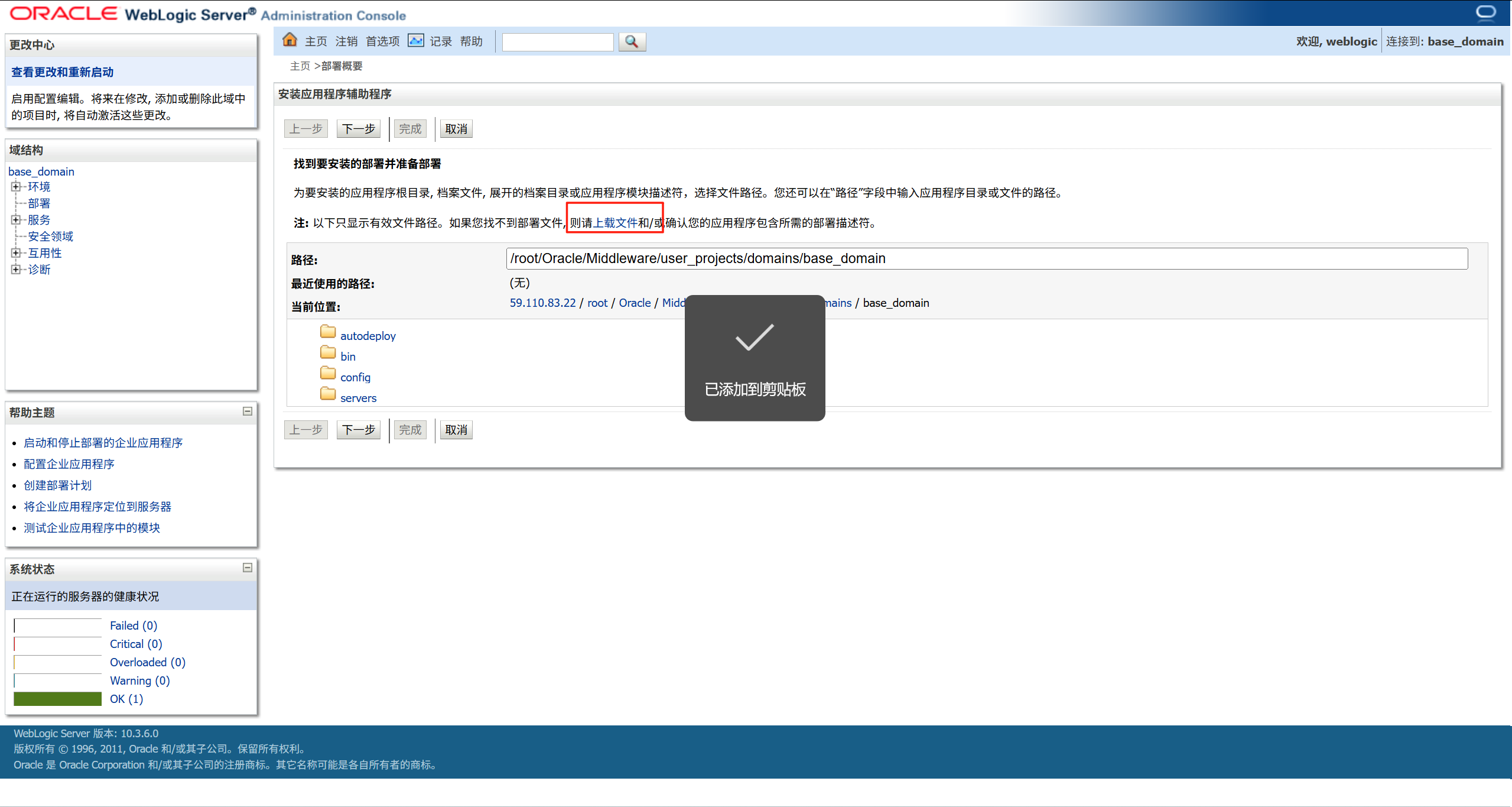Click the 路径 input field
This screenshot has height=807, width=1512.
click(x=987, y=258)
